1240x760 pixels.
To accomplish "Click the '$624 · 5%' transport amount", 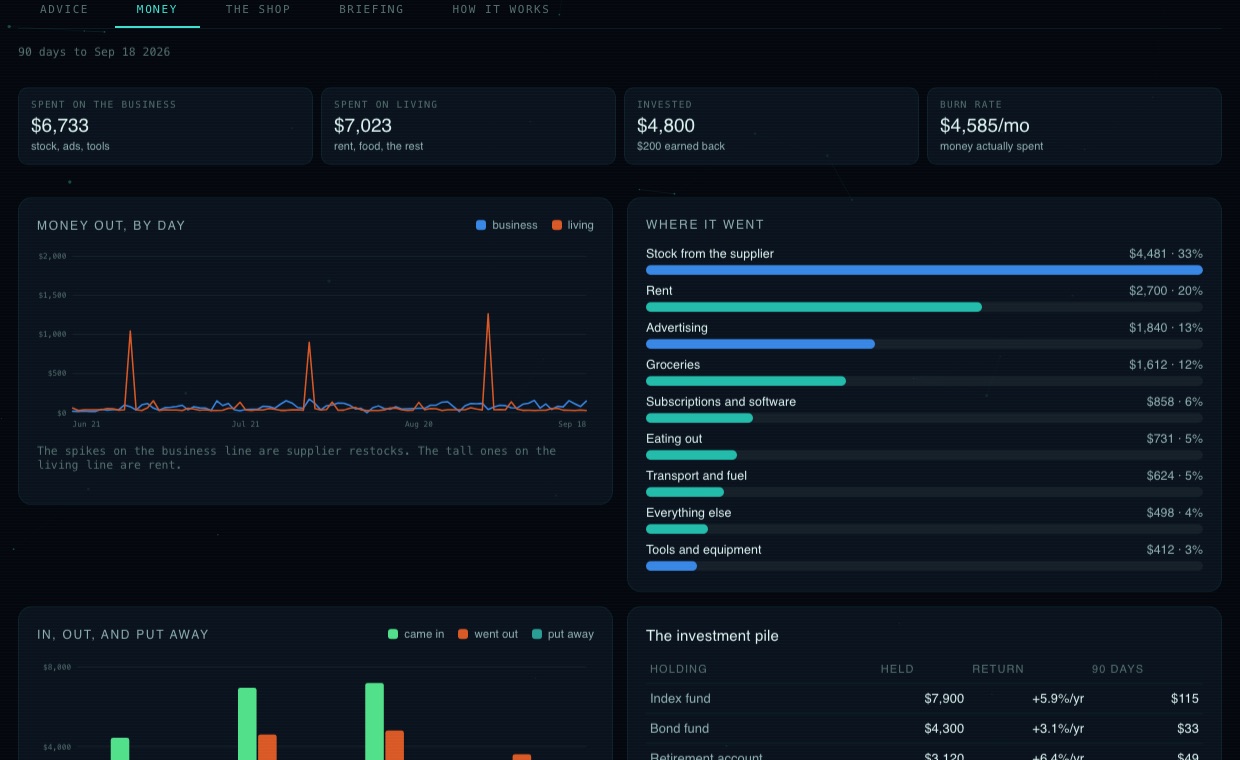I will coord(1175,476).
